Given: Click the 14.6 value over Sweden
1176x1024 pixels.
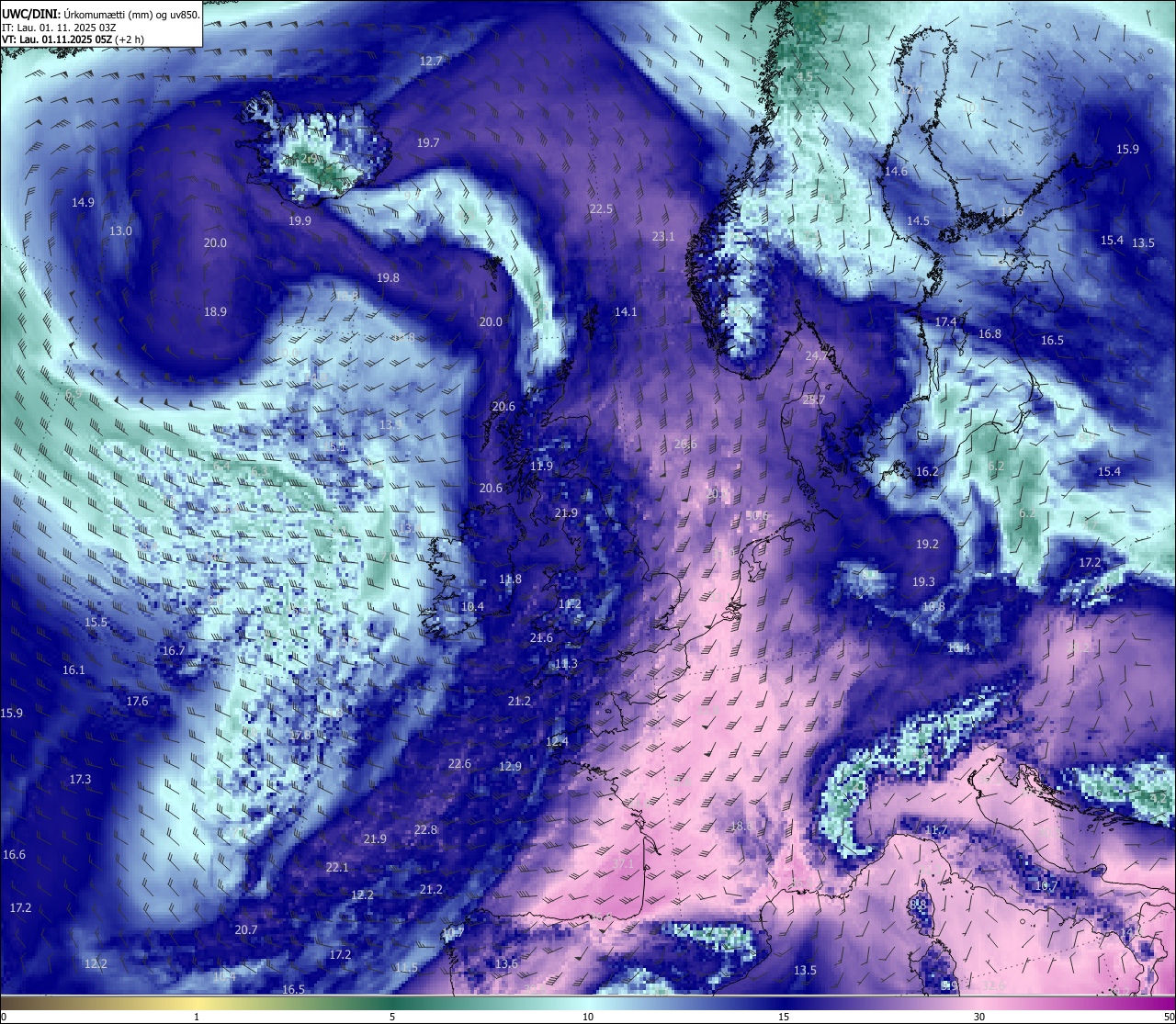Looking at the screenshot, I should tap(896, 172).
